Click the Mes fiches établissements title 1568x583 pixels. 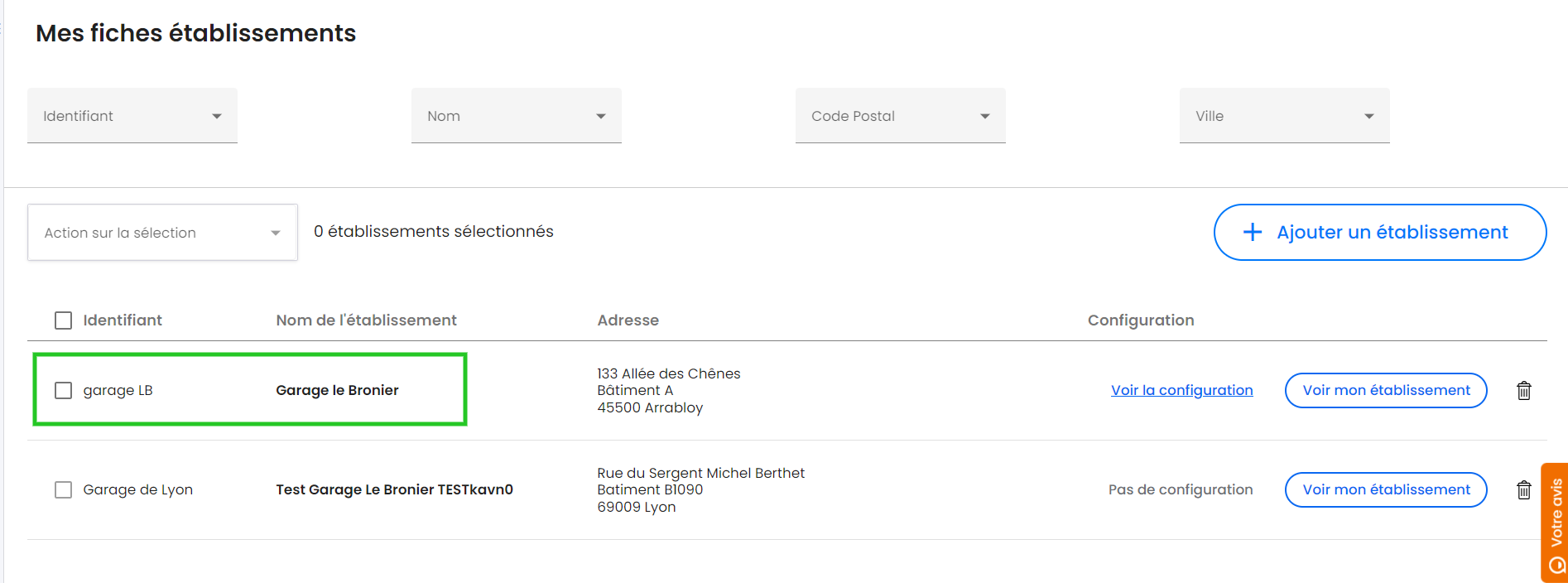pyautogui.click(x=196, y=33)
